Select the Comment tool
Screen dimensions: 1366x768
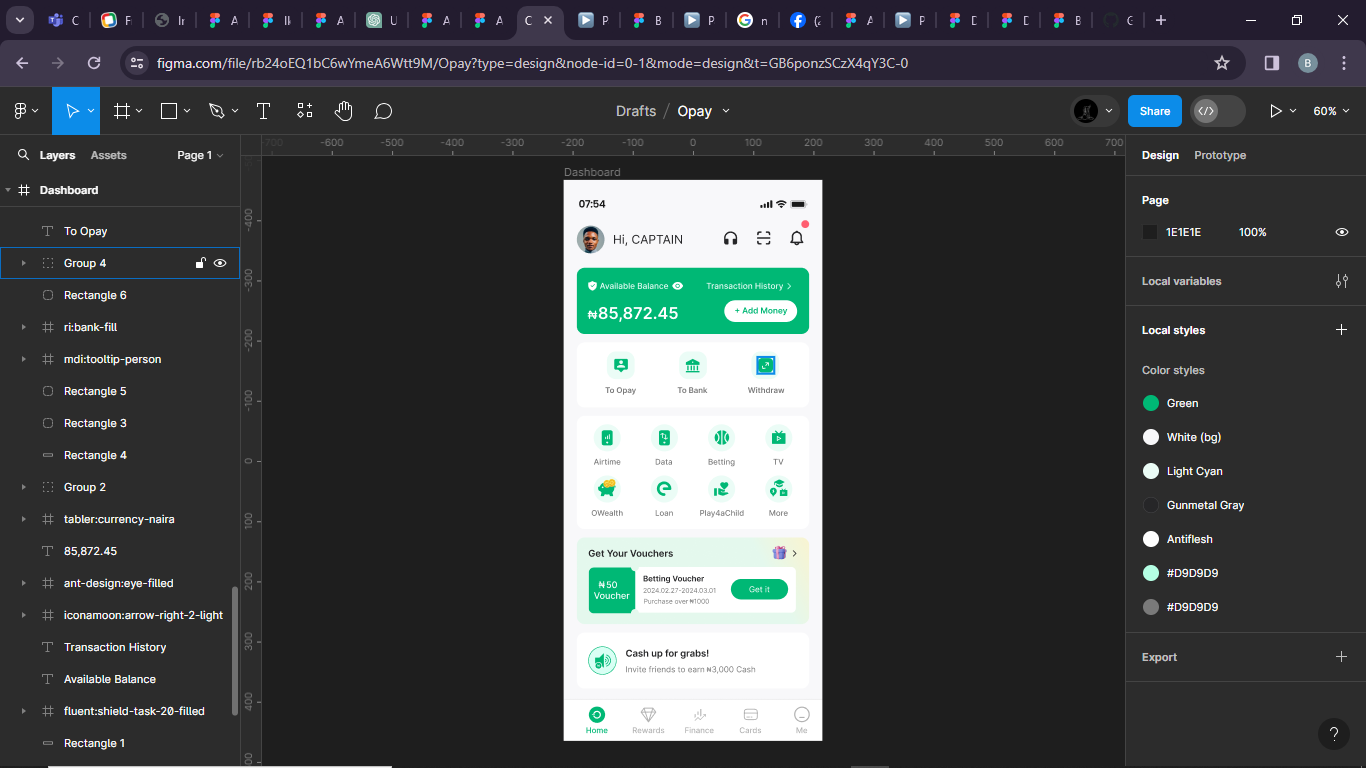pyautogui.click(x=383, y=111)
